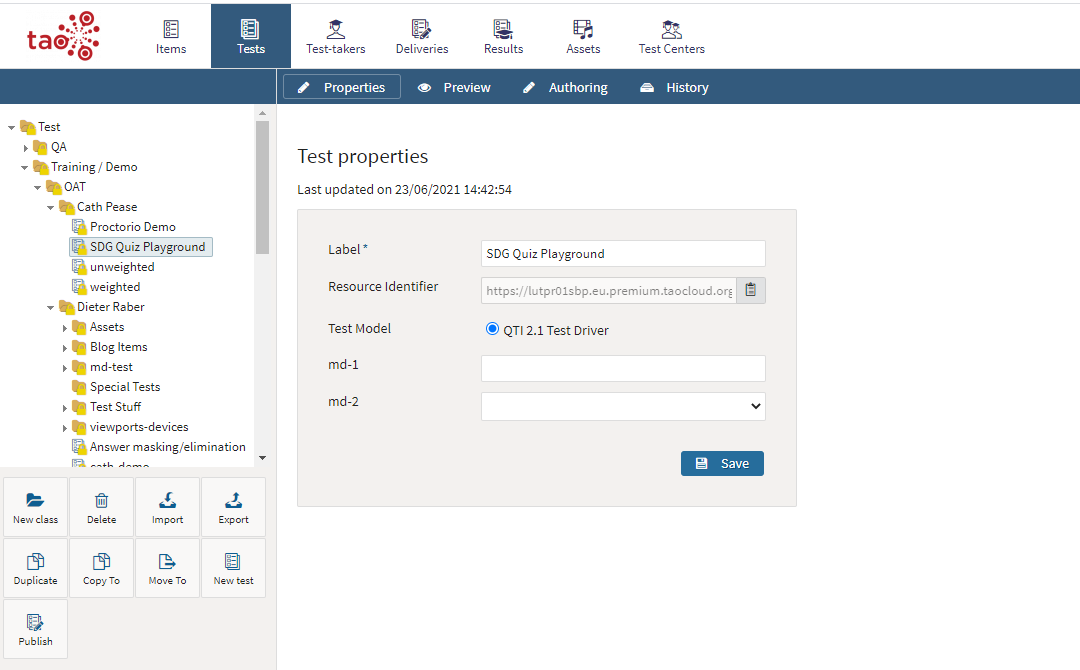Viewport: 1080px width, 670px height.
Task: Click into the md-1 text field
Action: [x=623, y=368]
